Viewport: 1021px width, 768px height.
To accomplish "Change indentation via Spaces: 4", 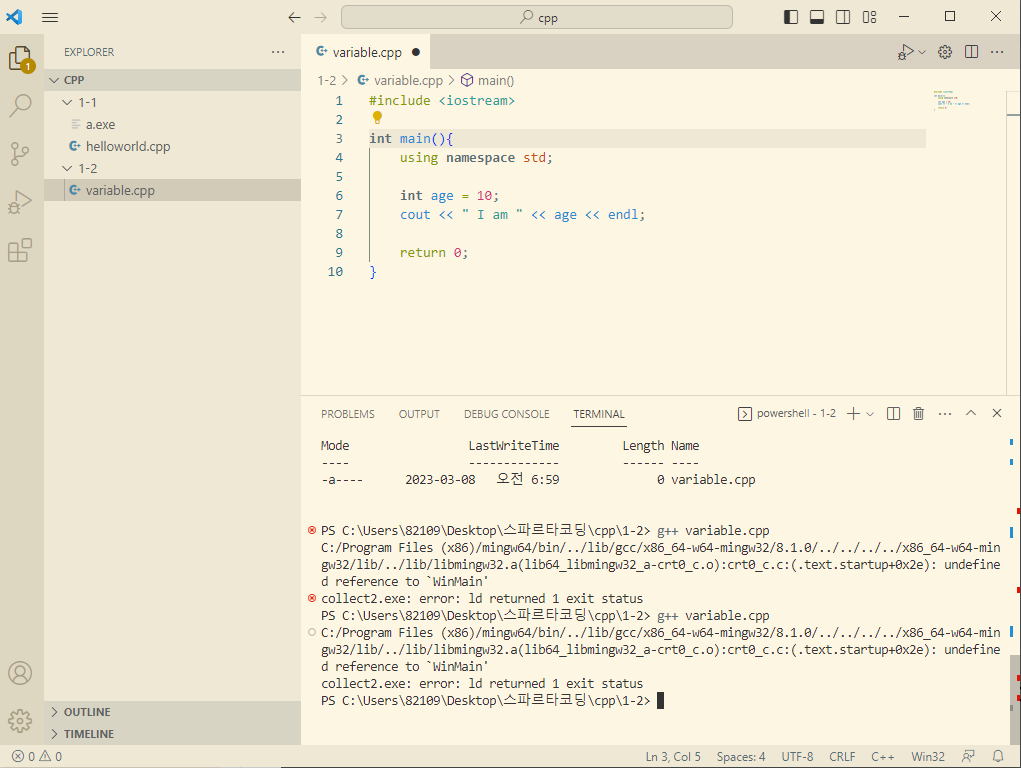I will pyautogui.click(x=741, y=757).
